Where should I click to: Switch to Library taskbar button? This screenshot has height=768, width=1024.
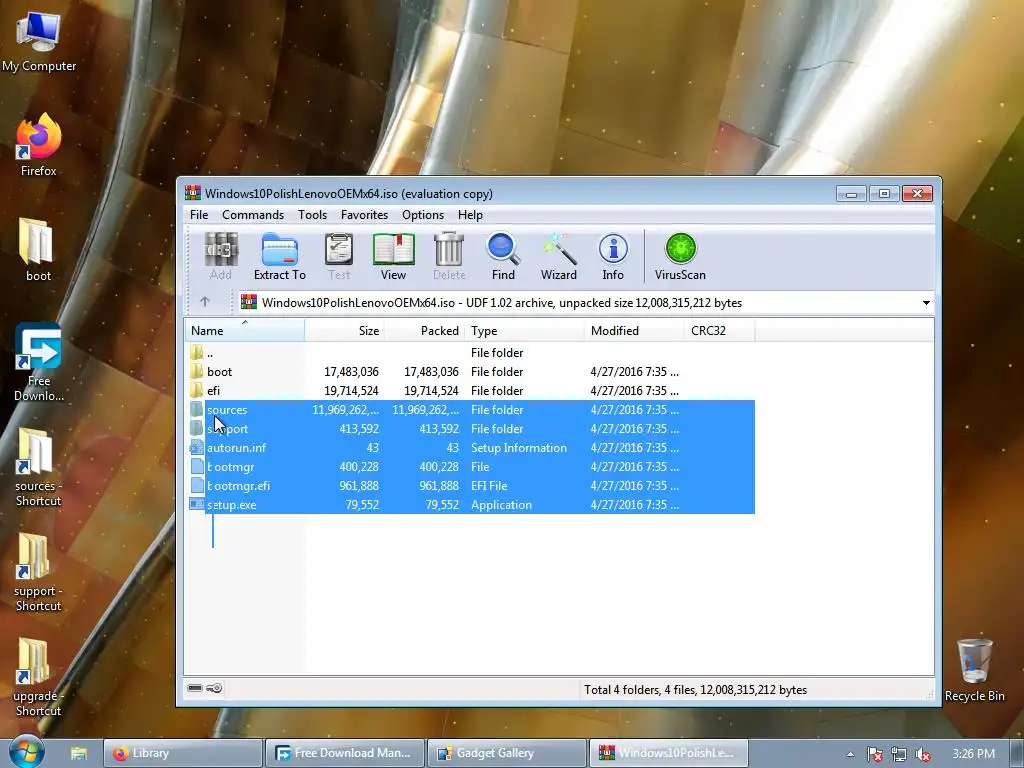183,753
